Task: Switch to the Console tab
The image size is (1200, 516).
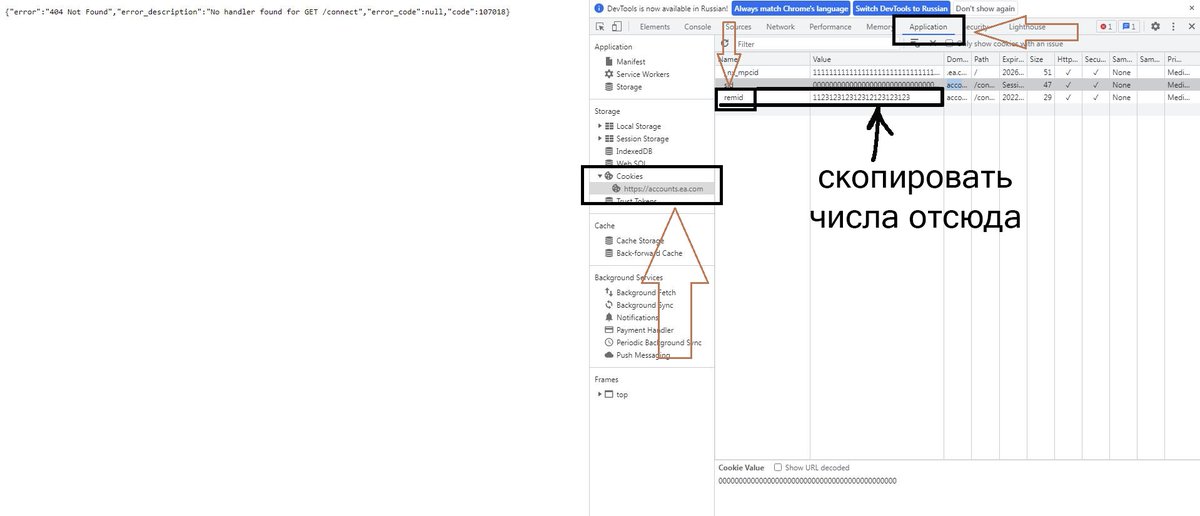Action: coord(698,27)
